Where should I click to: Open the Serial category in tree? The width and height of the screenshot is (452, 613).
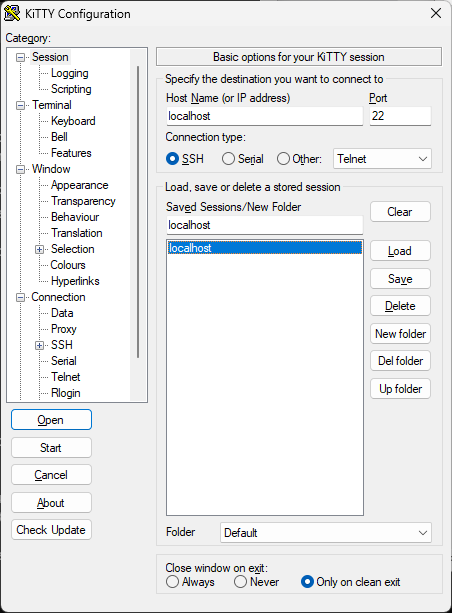pos(64,361)
